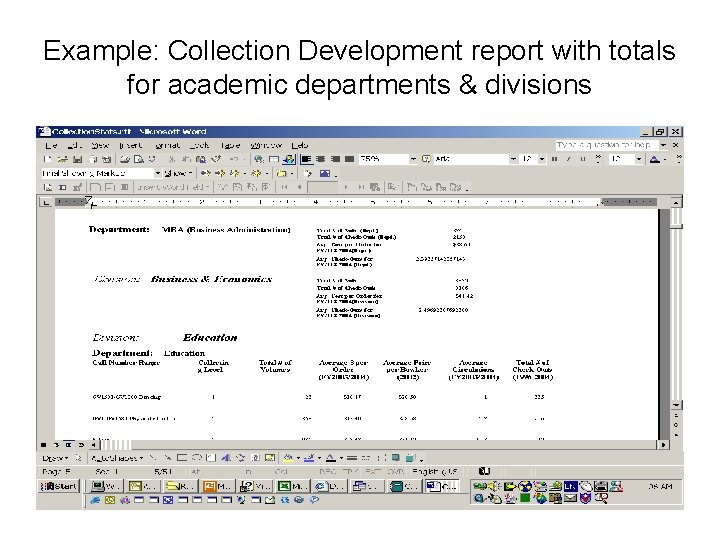The height and width of the screenshot is (540, 720).
Task: Toggle Italic formatting button
Action: pyautogui.click(x=568, y=159)
